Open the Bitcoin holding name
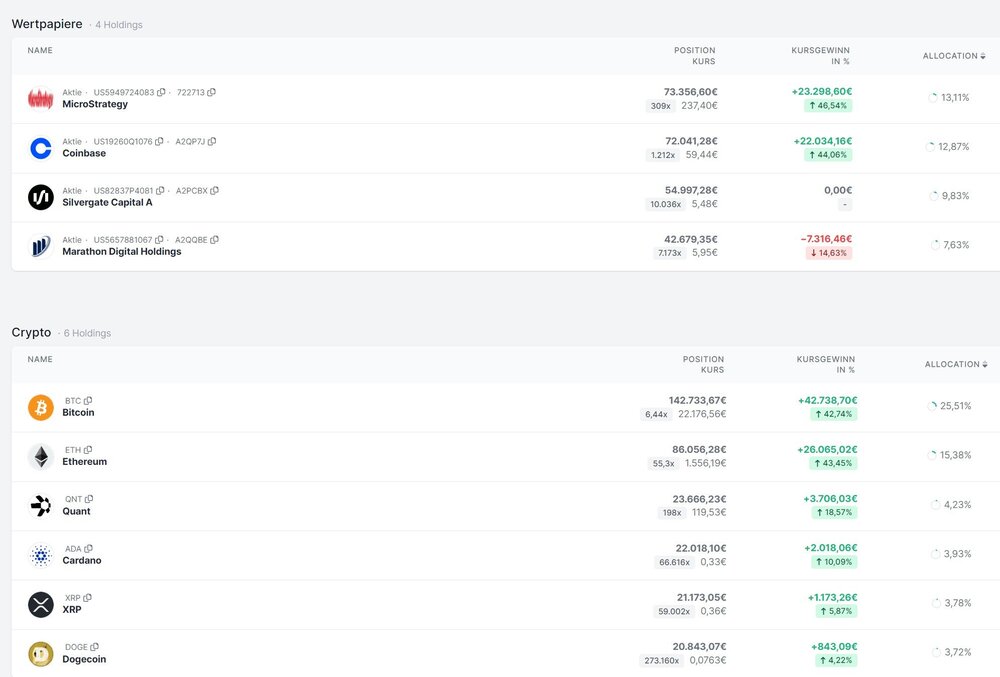 (78, 413)
